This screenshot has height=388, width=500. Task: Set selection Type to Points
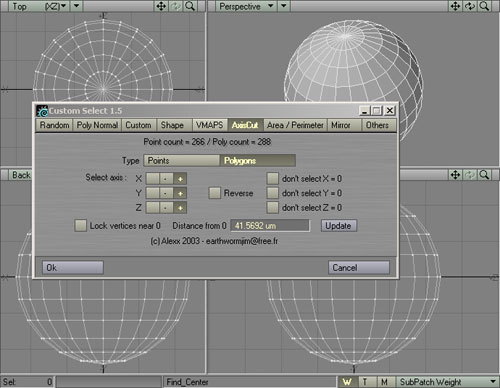[x=182, y=161]
